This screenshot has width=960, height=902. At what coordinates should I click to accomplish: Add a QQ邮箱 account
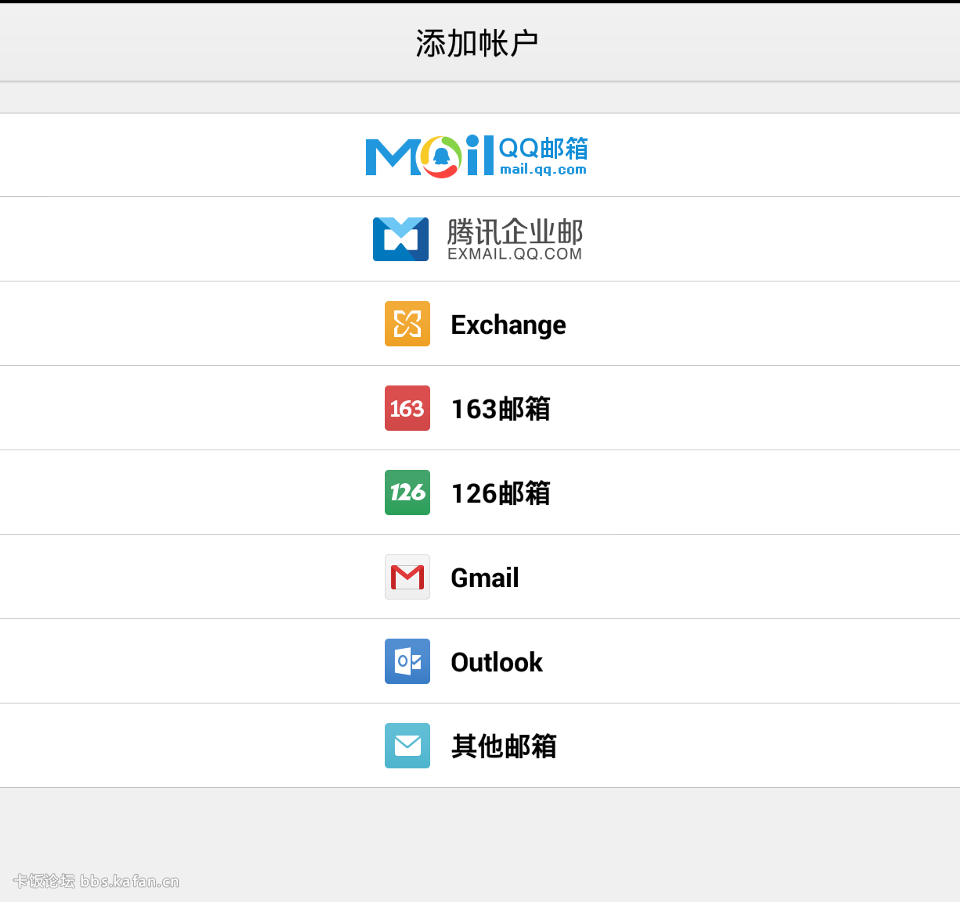[x=480, y=155]
